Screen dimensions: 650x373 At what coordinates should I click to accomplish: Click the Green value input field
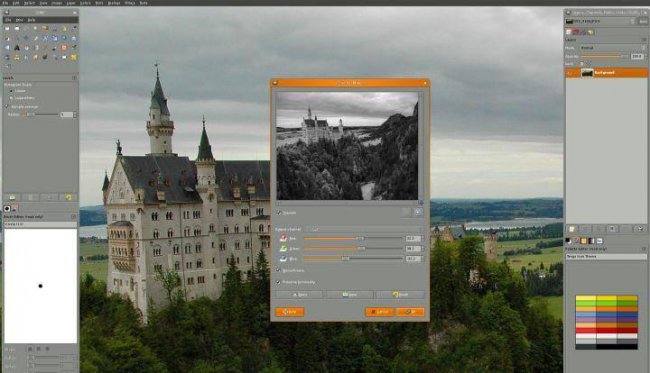coord(414,249)
